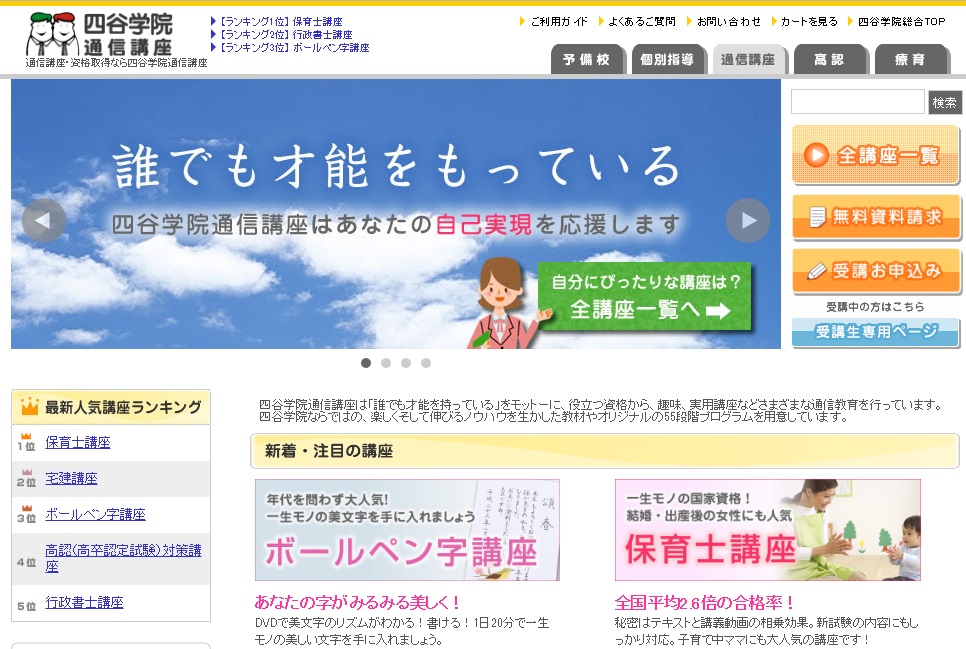Select the third carousel dot
The width and height of the screenshot is (966, 649).
pos(406,363)
